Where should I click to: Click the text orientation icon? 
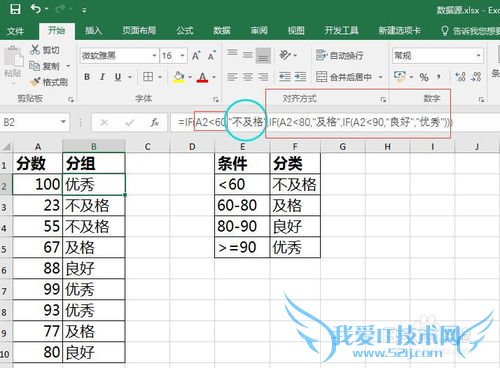coord(285,55)
